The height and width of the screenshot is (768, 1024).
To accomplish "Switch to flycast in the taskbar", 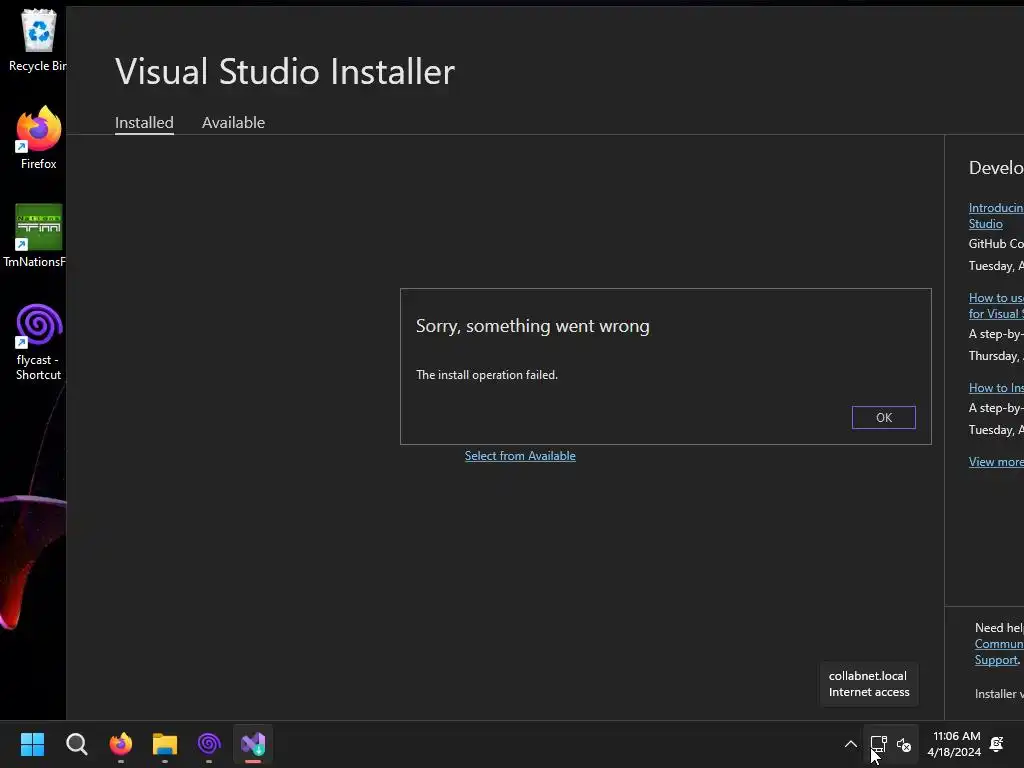I will click(x=209, y=744).
